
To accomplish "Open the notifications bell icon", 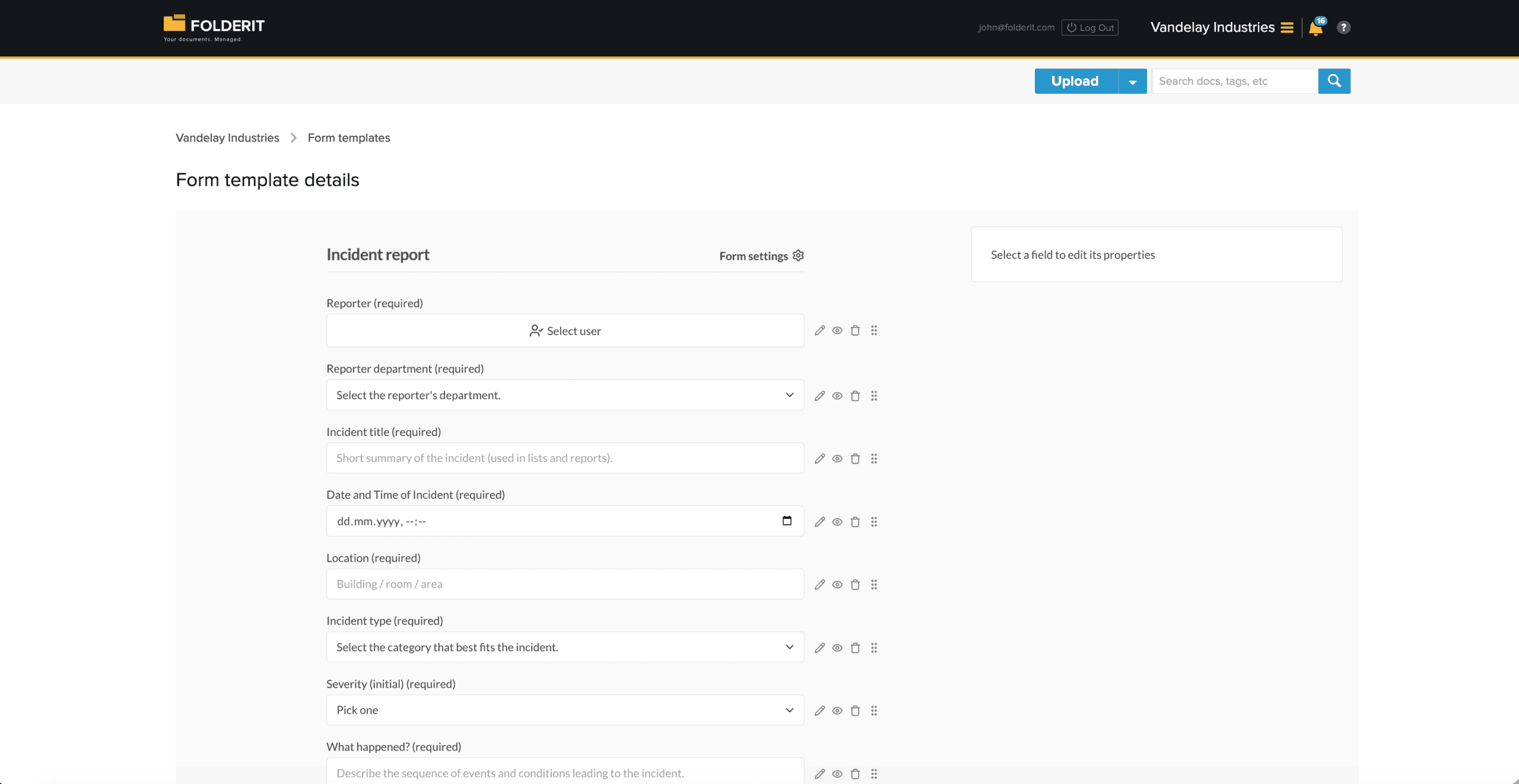I will pos(1315,28).
